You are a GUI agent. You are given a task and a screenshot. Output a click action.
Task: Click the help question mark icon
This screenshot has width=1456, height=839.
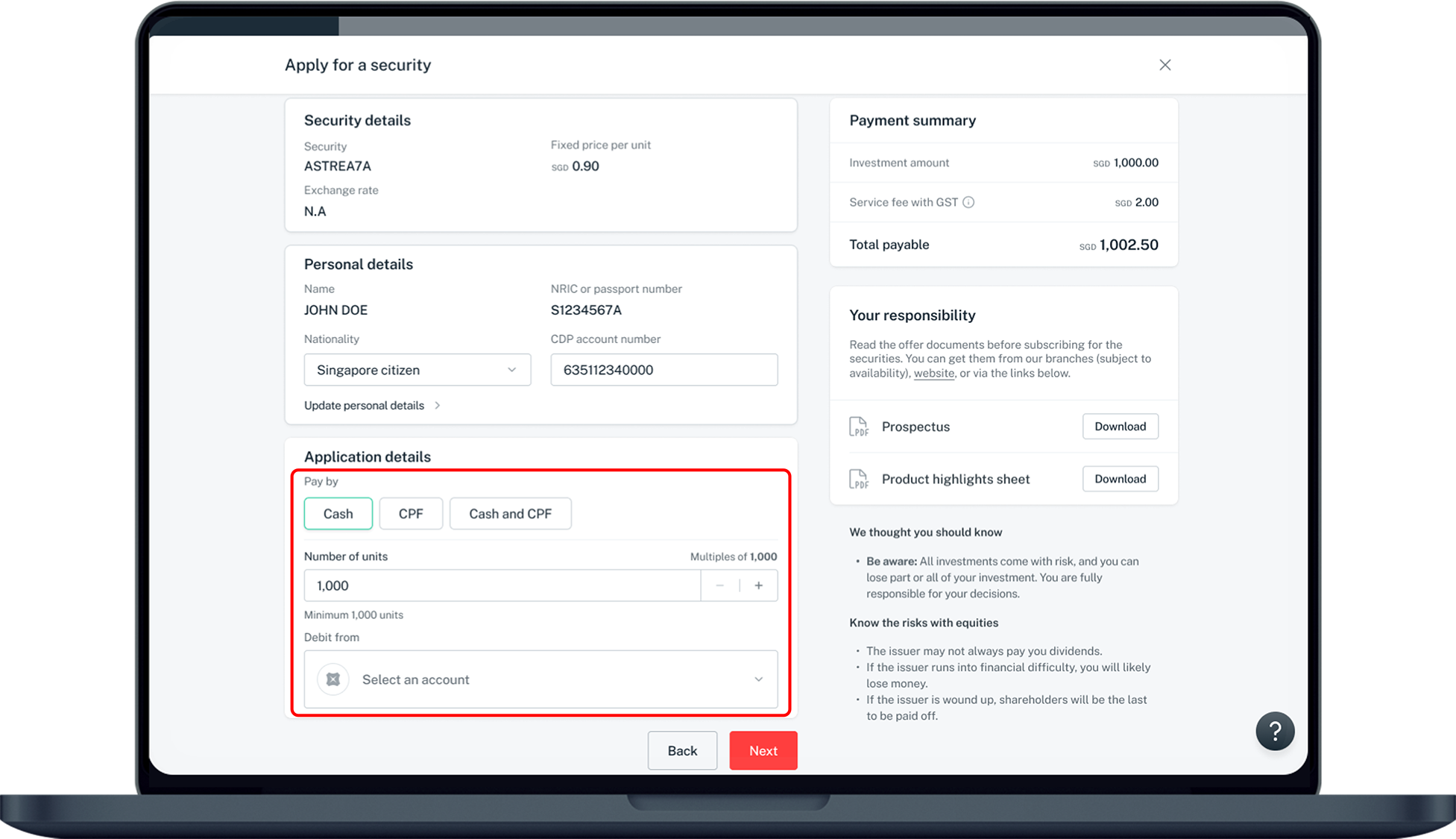pyautogui.click(x=1274, y=731)
